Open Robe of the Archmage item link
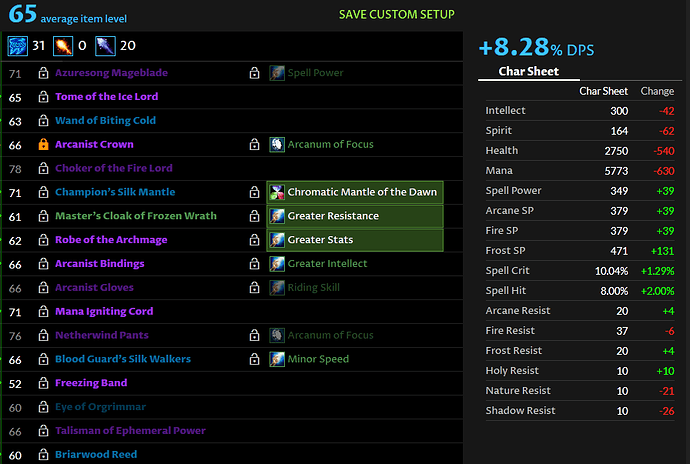Screen dimensions: 690x464 (111, 239)
